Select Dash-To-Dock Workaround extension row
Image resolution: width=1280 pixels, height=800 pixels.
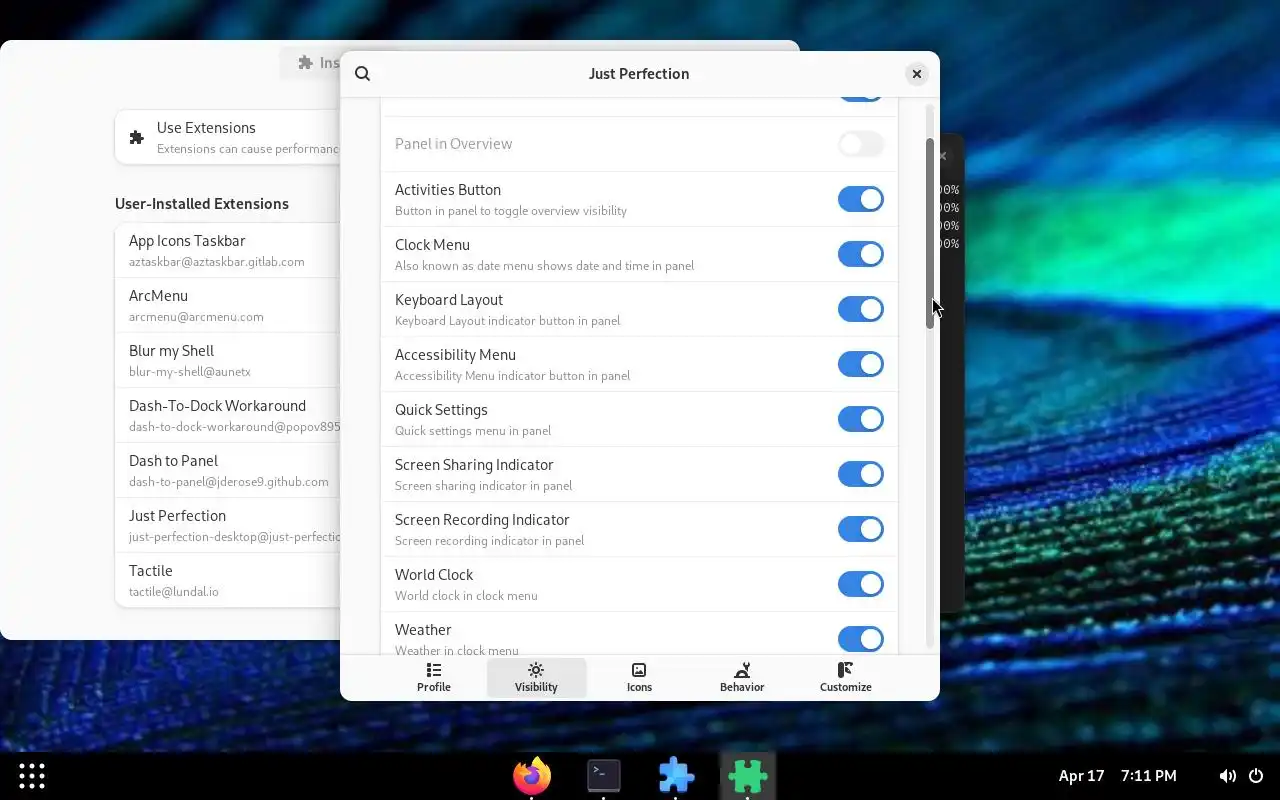click(x=228, y=415)
